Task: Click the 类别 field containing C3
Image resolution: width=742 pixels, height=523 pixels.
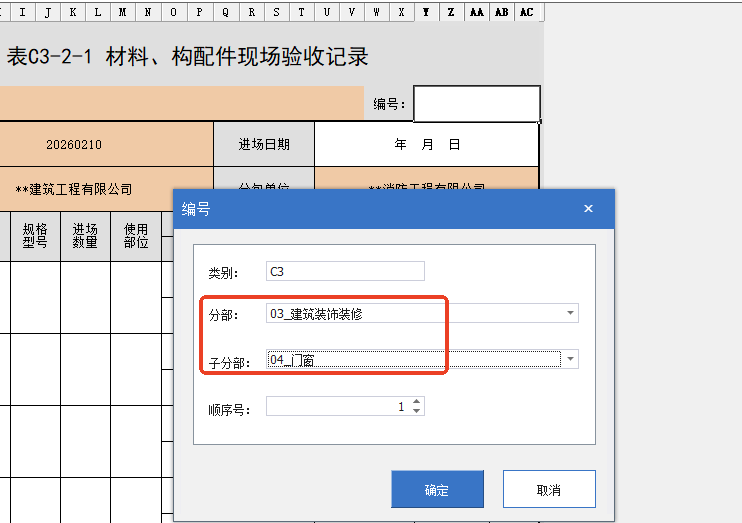Action: (x=345, y=271)
